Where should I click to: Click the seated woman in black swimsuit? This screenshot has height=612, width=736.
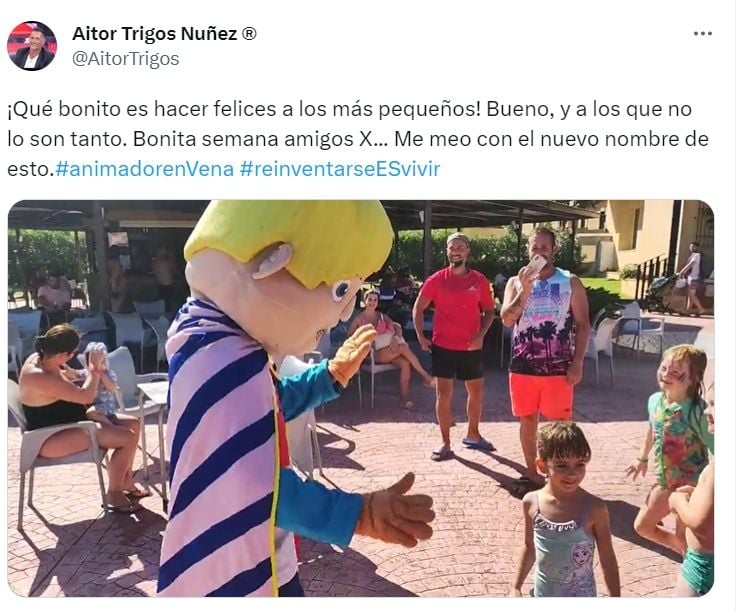coord(75,413)
